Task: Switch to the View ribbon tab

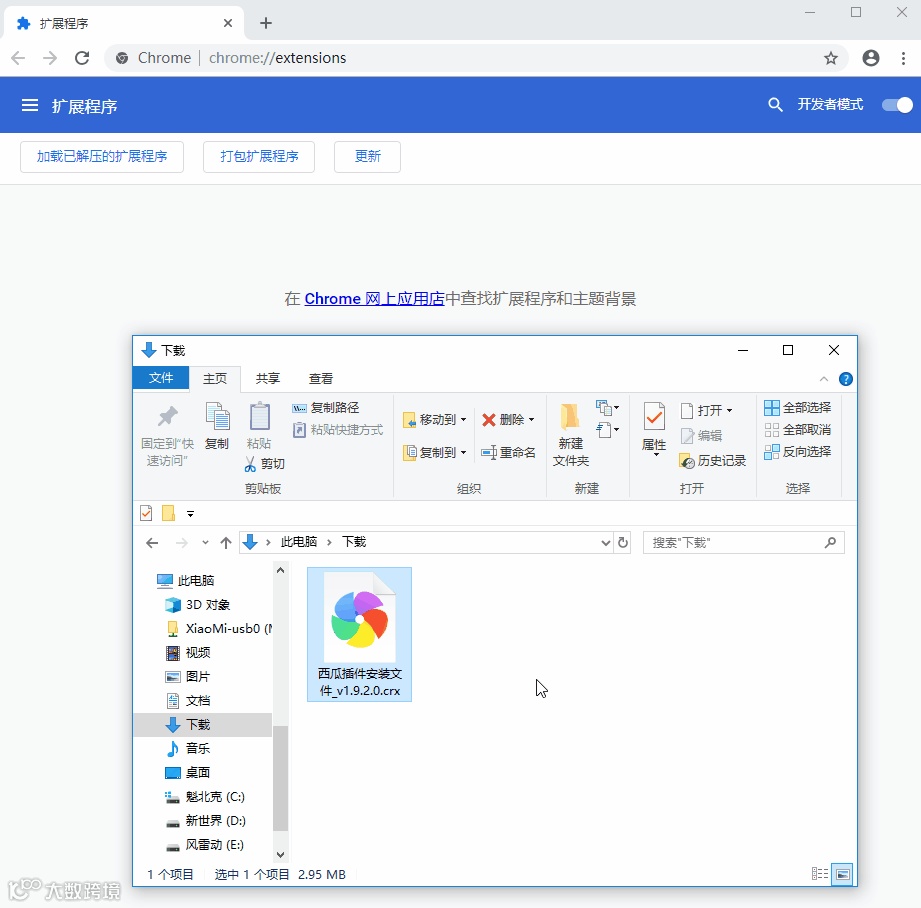Action: 321,379
